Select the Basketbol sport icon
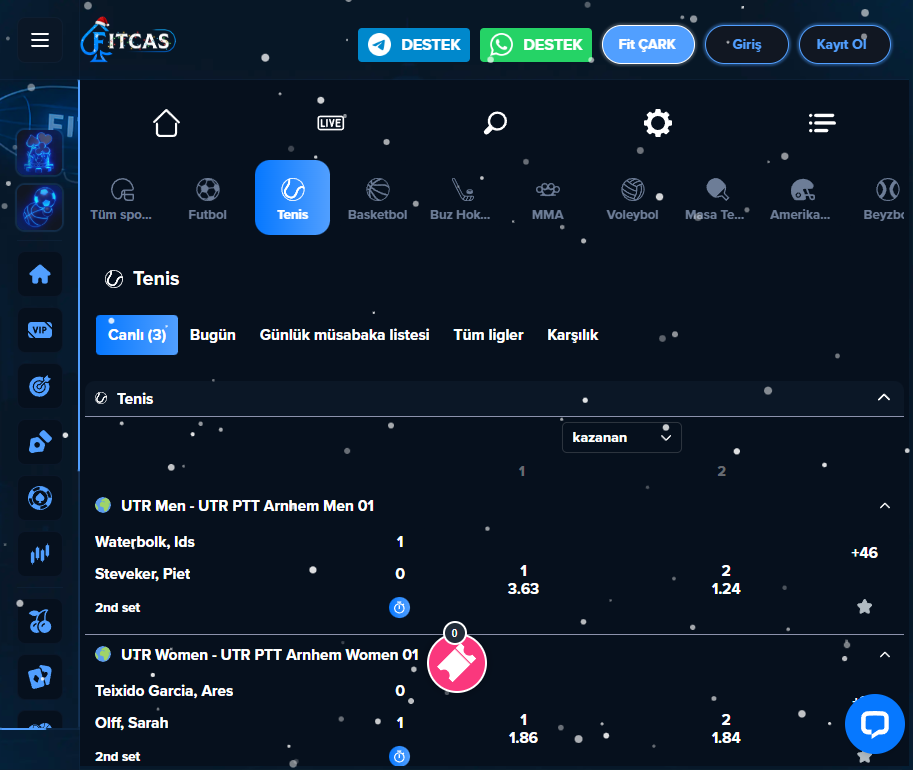913x770 pixels. 377,198
